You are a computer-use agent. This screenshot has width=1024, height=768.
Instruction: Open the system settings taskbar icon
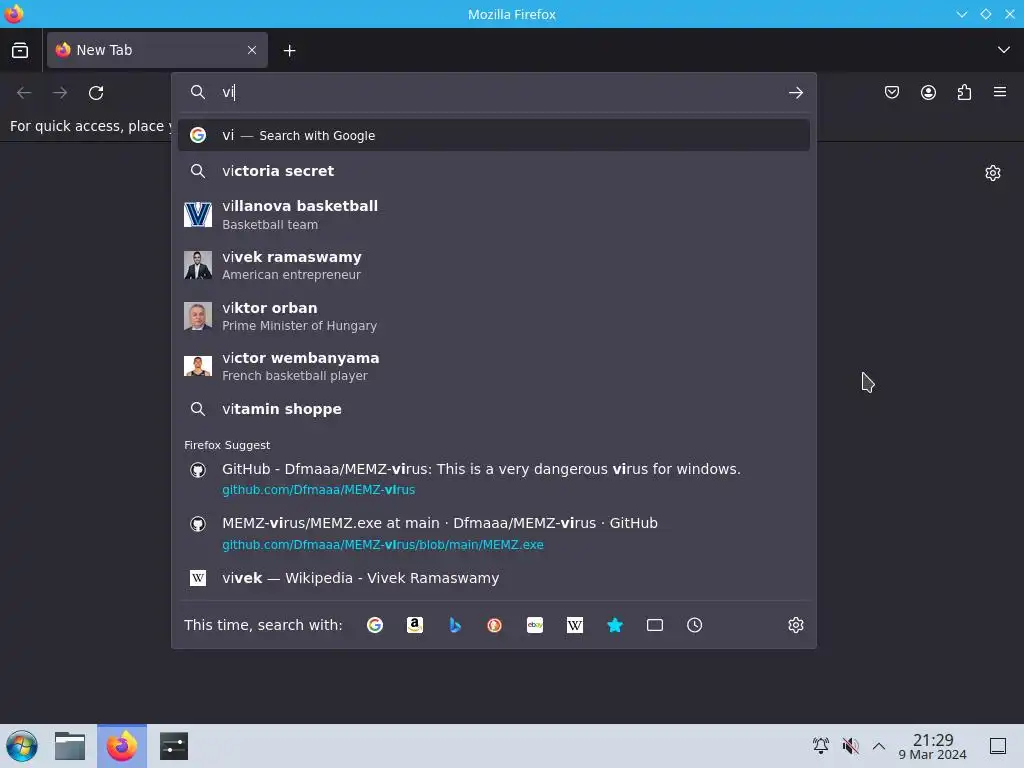pos(174,746)
